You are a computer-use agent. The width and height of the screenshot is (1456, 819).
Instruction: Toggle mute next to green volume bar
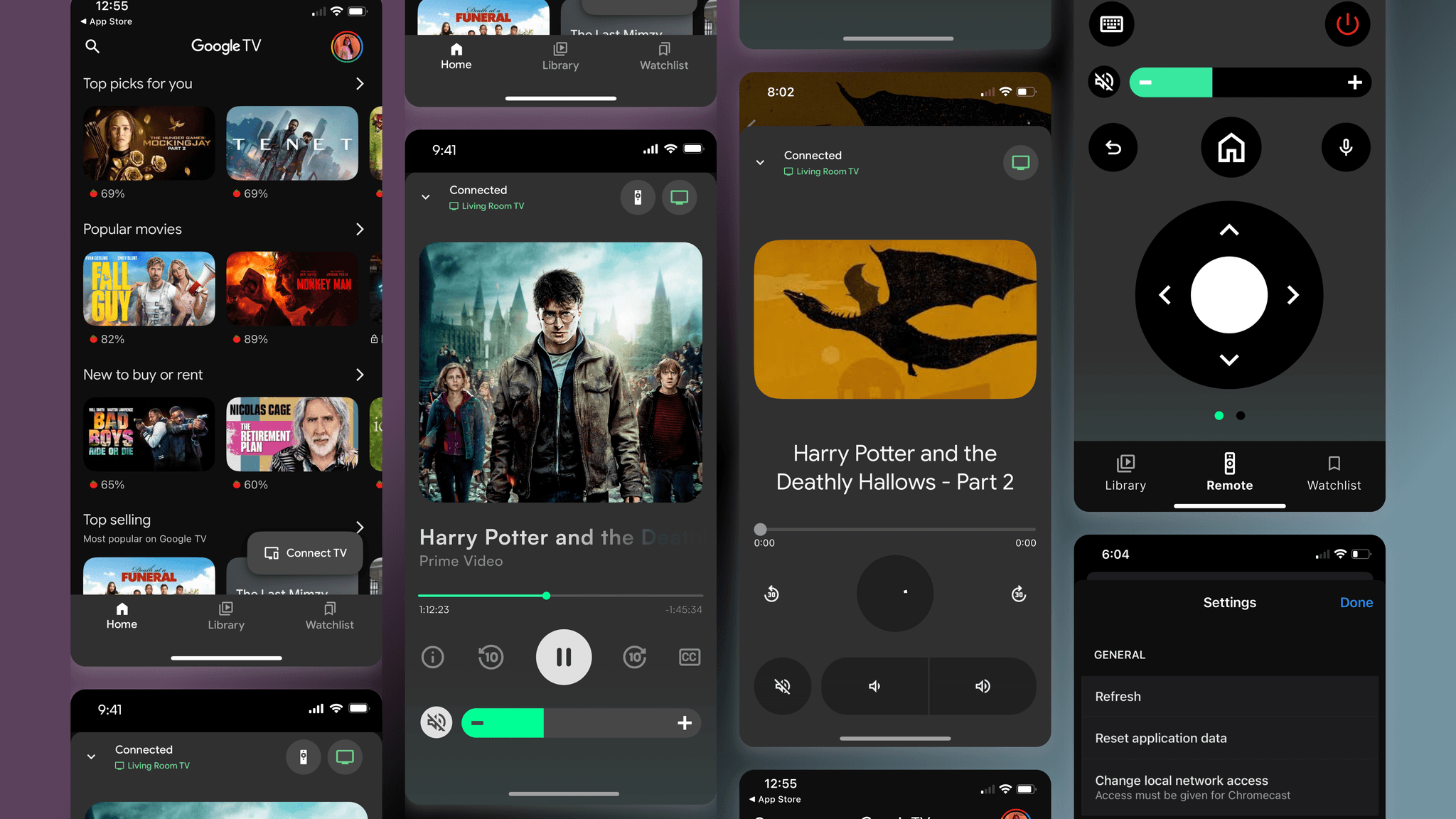pyautogui.click(x=436, y=723)
